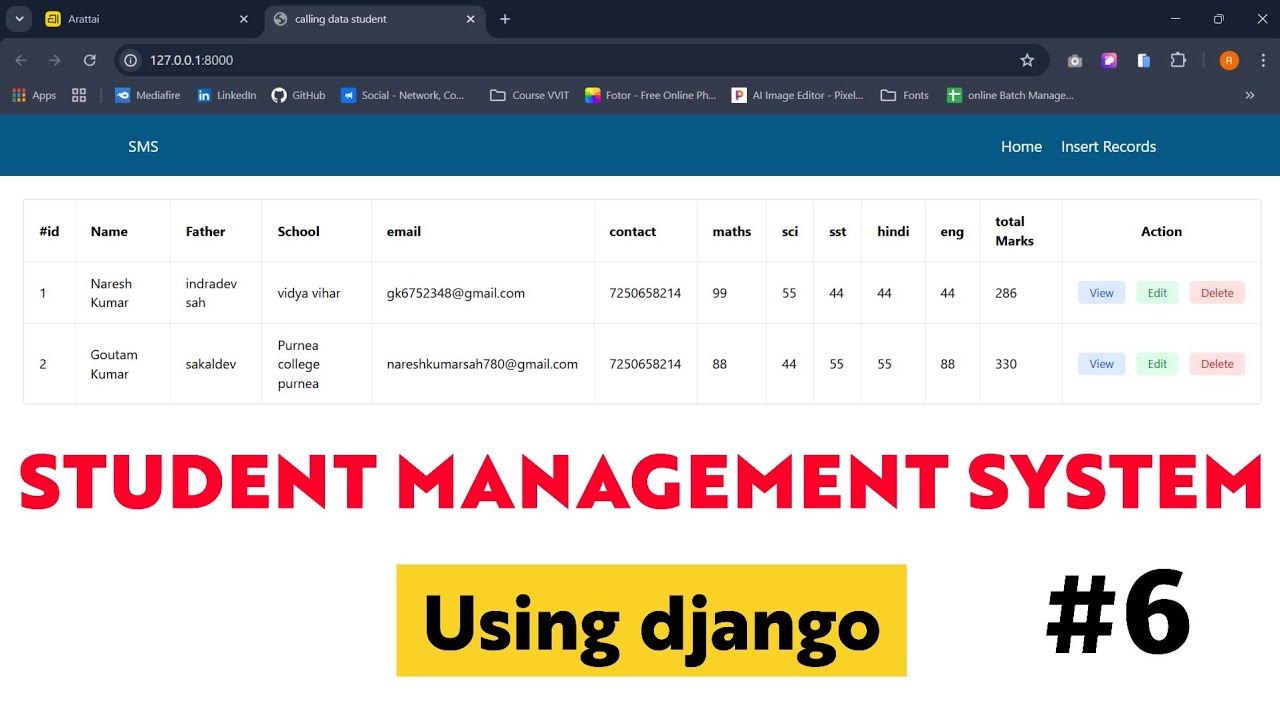Screen dimensions: 1280x720
Task: Edit Naresh Kumar's record
Action: tap(1157, 293)
